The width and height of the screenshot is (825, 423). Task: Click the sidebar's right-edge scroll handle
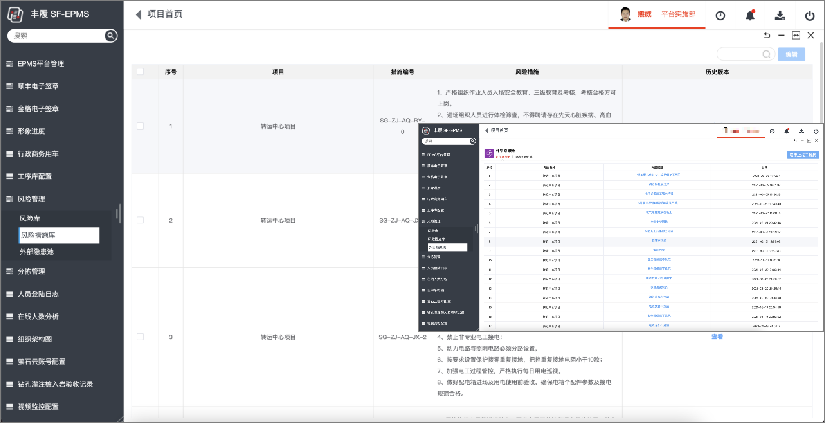pyautogui.click(x=120, y=216)
